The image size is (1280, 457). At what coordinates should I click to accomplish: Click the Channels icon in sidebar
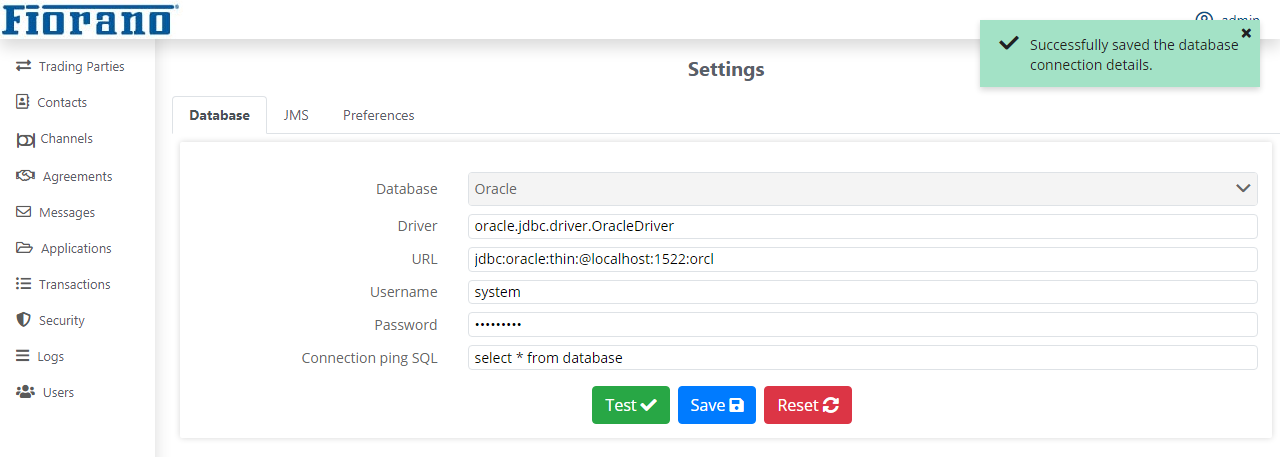25,139
